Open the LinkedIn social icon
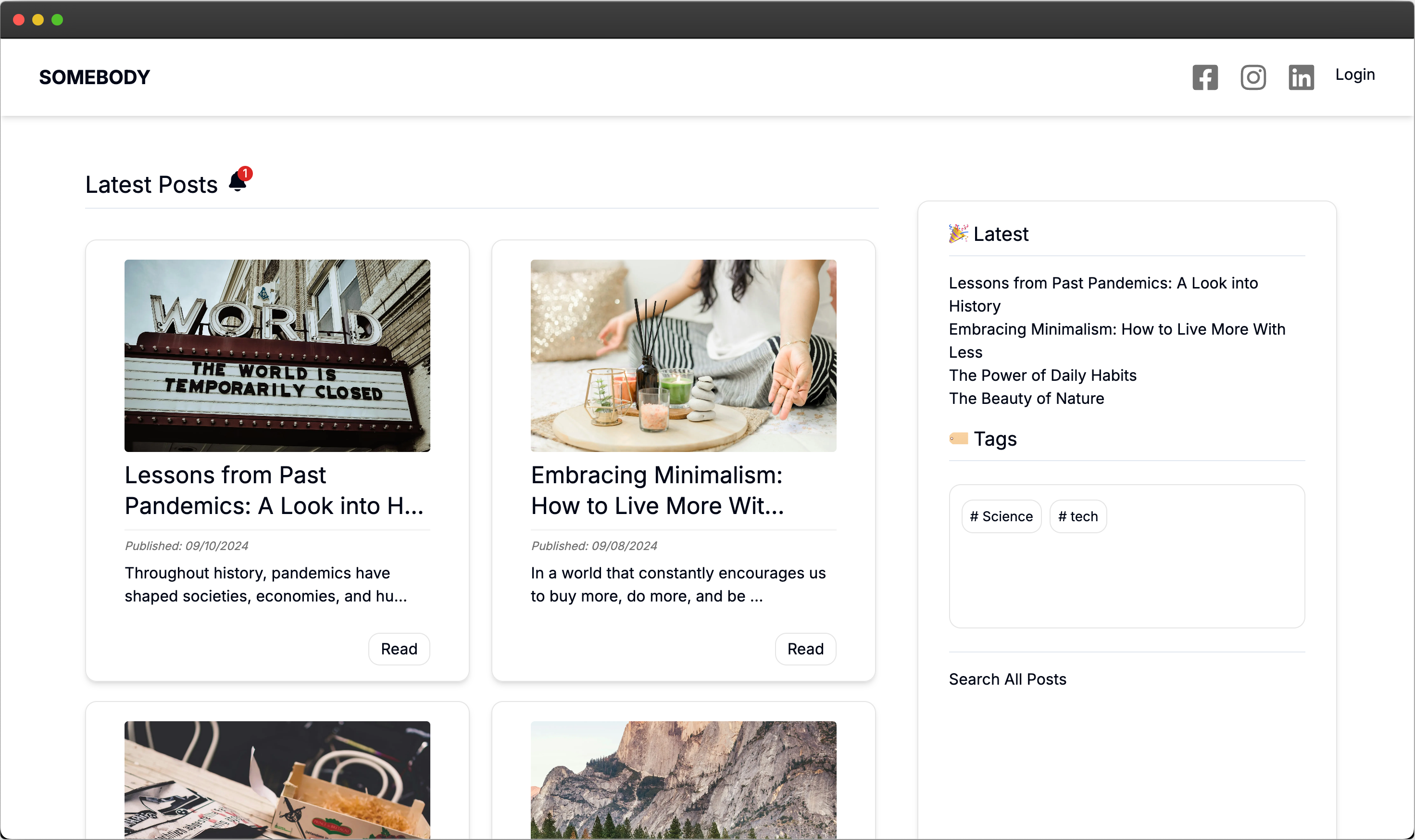 tap(1301, 77)
